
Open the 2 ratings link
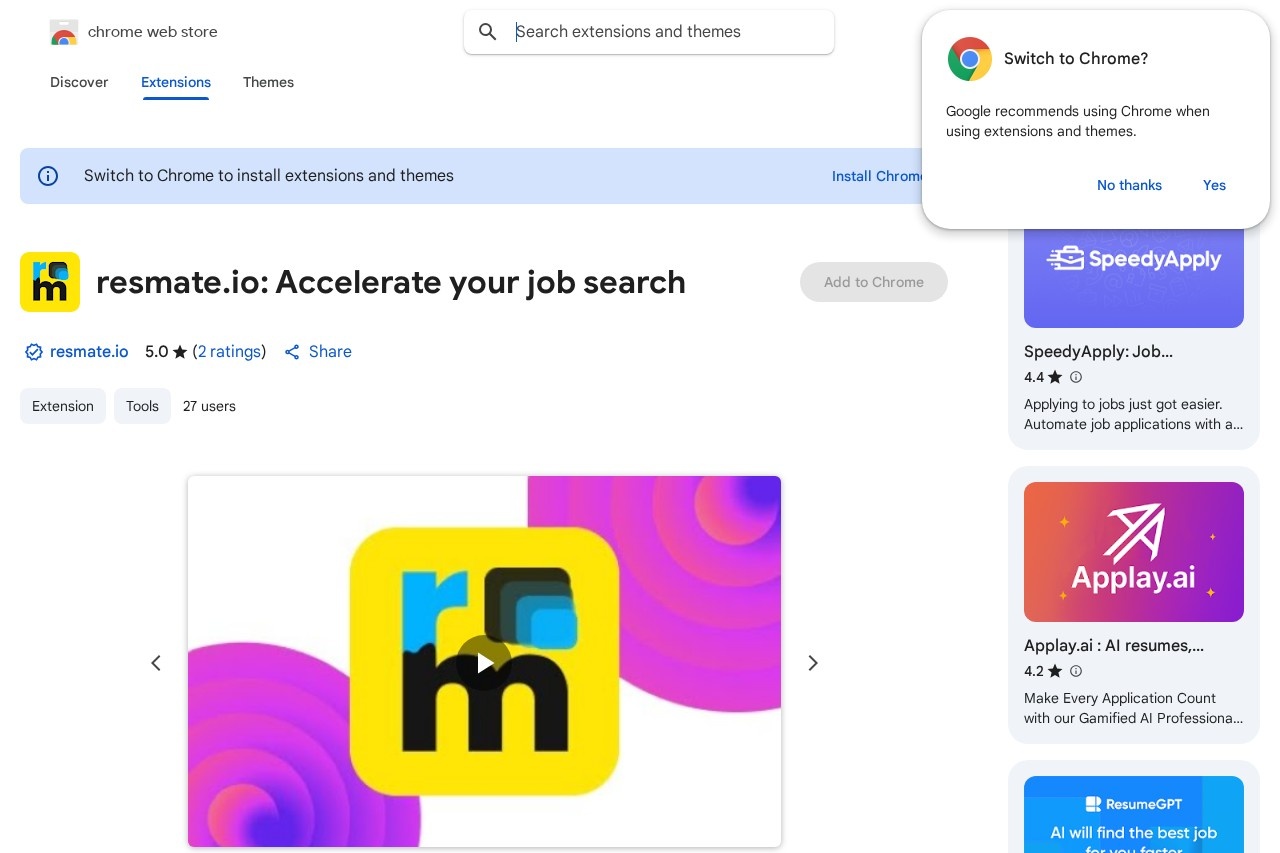pos(230,352)
